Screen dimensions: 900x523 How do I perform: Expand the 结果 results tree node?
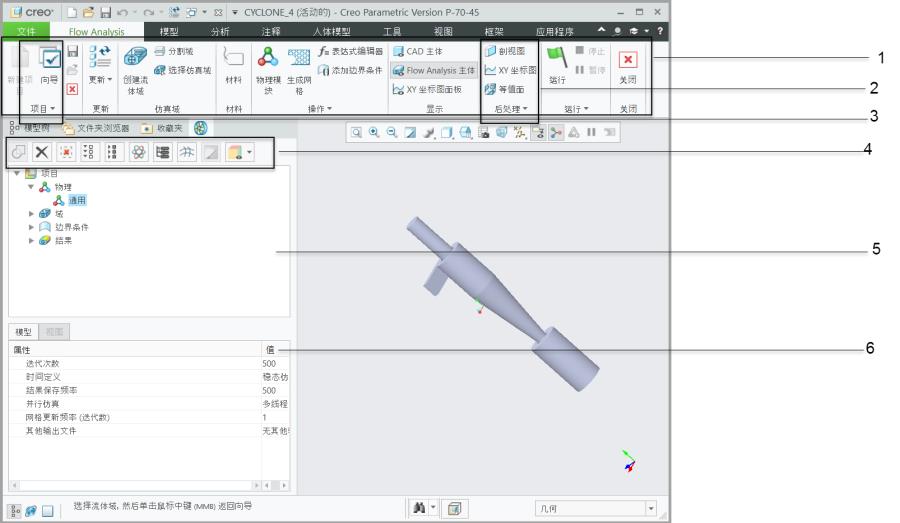coord(32,240)
